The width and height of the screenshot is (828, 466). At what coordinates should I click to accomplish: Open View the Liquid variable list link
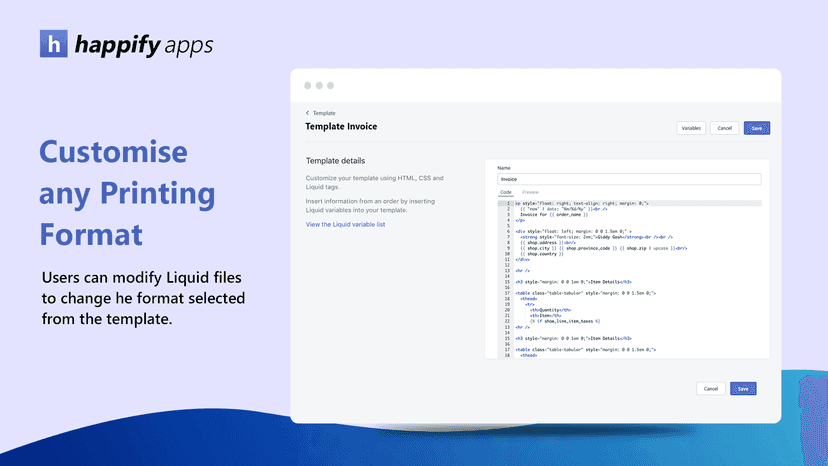(x=345, y=225)
